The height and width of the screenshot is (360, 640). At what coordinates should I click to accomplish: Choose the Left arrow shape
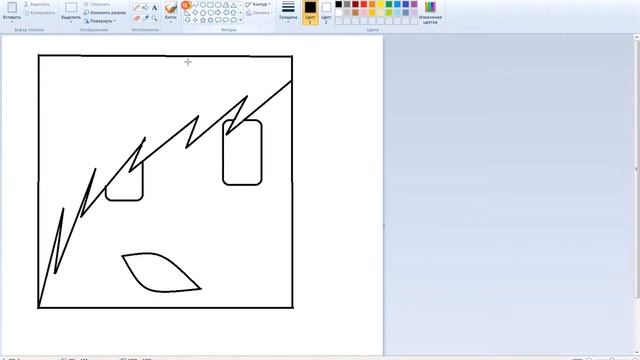click(x=226, y=13)
